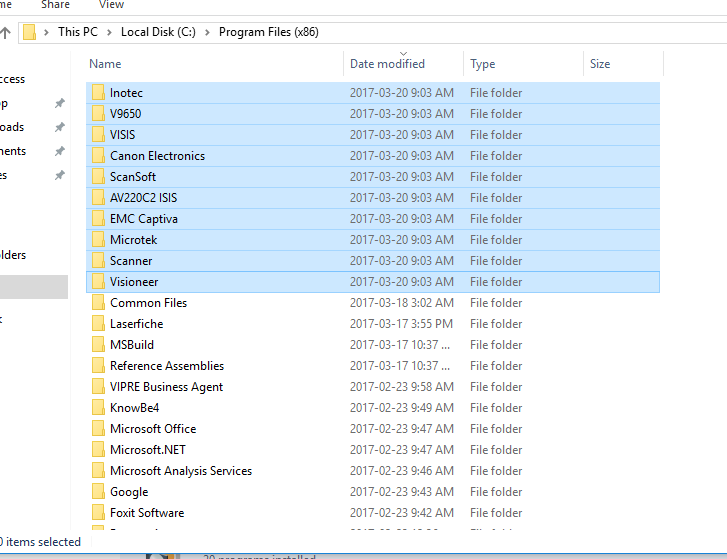Click the Google folder icon
This screenshot has height=559, width=727.
coord(98,492)
